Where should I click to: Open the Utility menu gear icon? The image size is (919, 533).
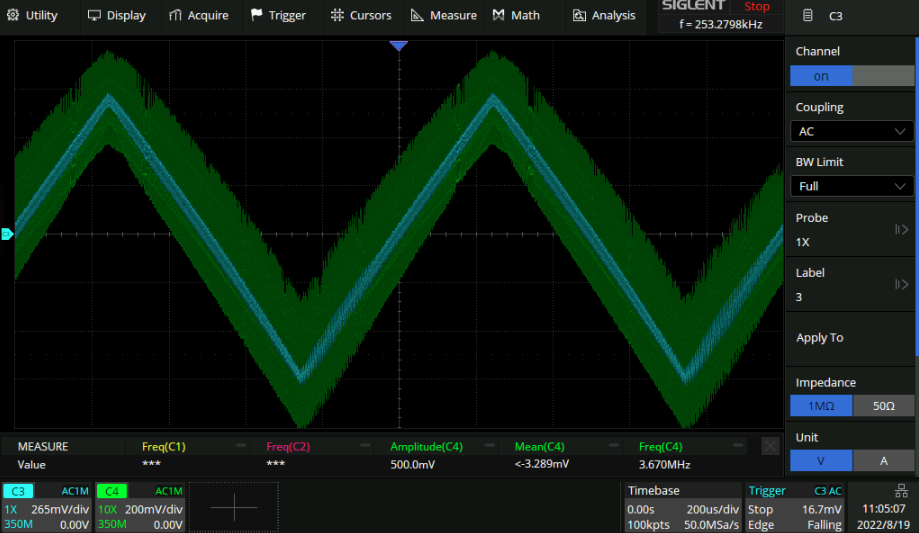[x=12, y=15]
